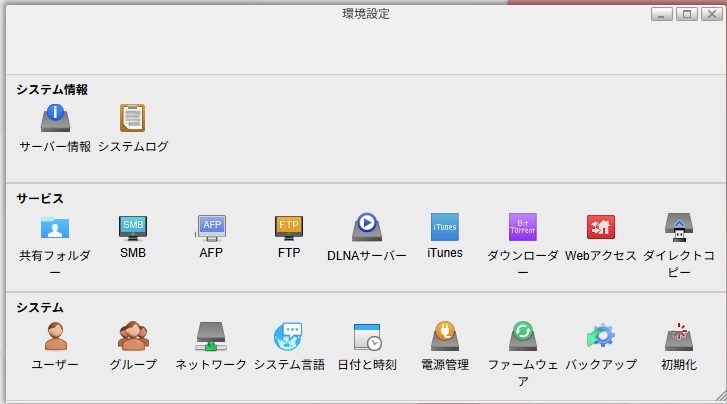The height and width of the screenshot is (404, 727).
Task: Close the 環境設定 window
Action: tap(712, 14)
